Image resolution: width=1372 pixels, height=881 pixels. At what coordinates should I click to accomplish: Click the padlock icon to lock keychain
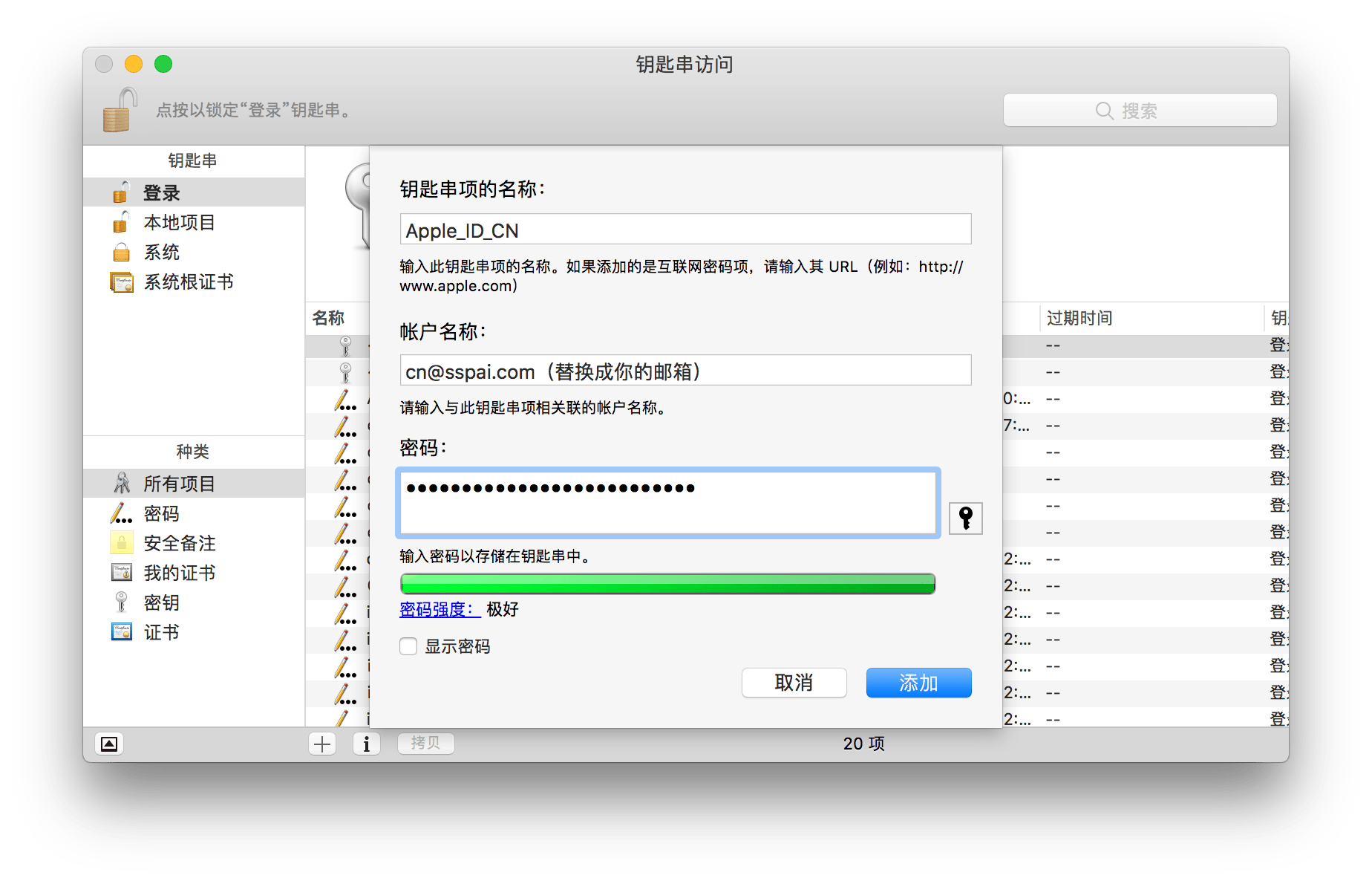[120, 111]
